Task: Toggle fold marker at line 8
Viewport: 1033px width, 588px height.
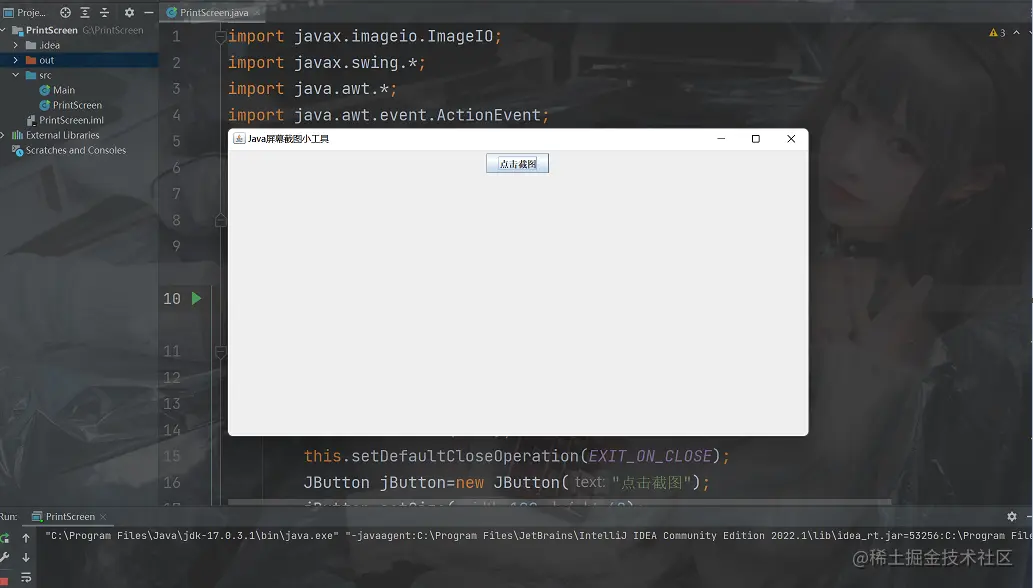Action: [221, 220]
